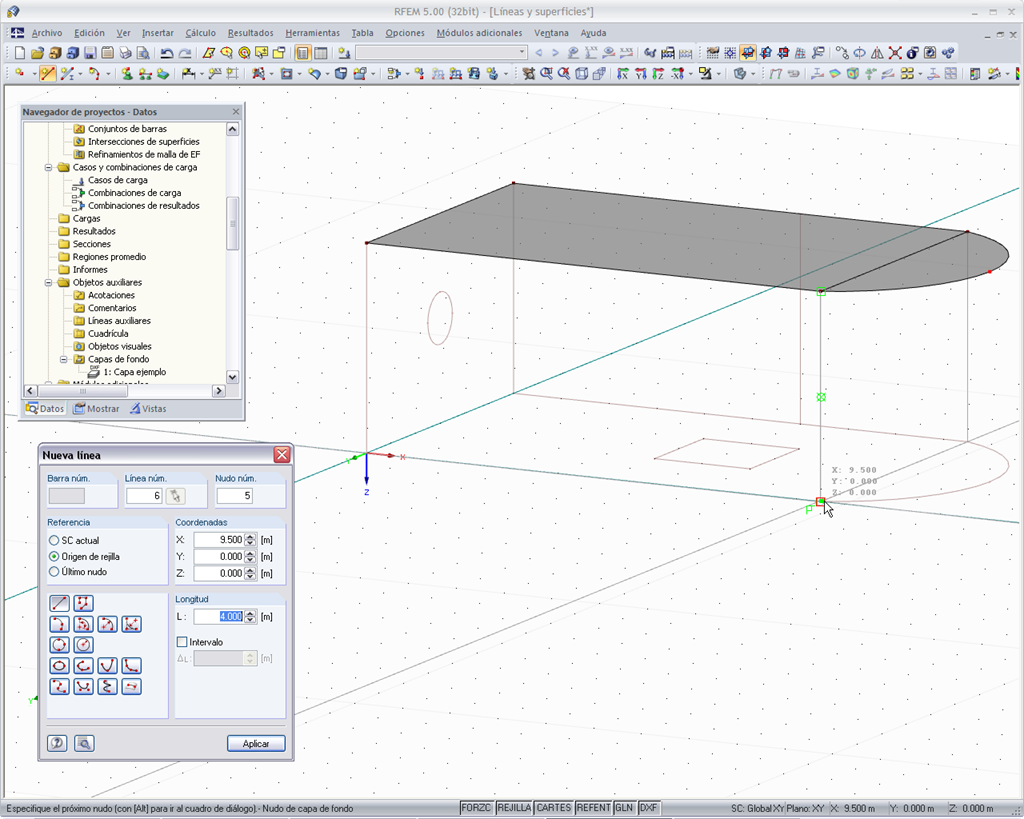Collapse the Objetos auxiliares tree node
Viewport: 1024px width, 819px height.
click(48, 282)
